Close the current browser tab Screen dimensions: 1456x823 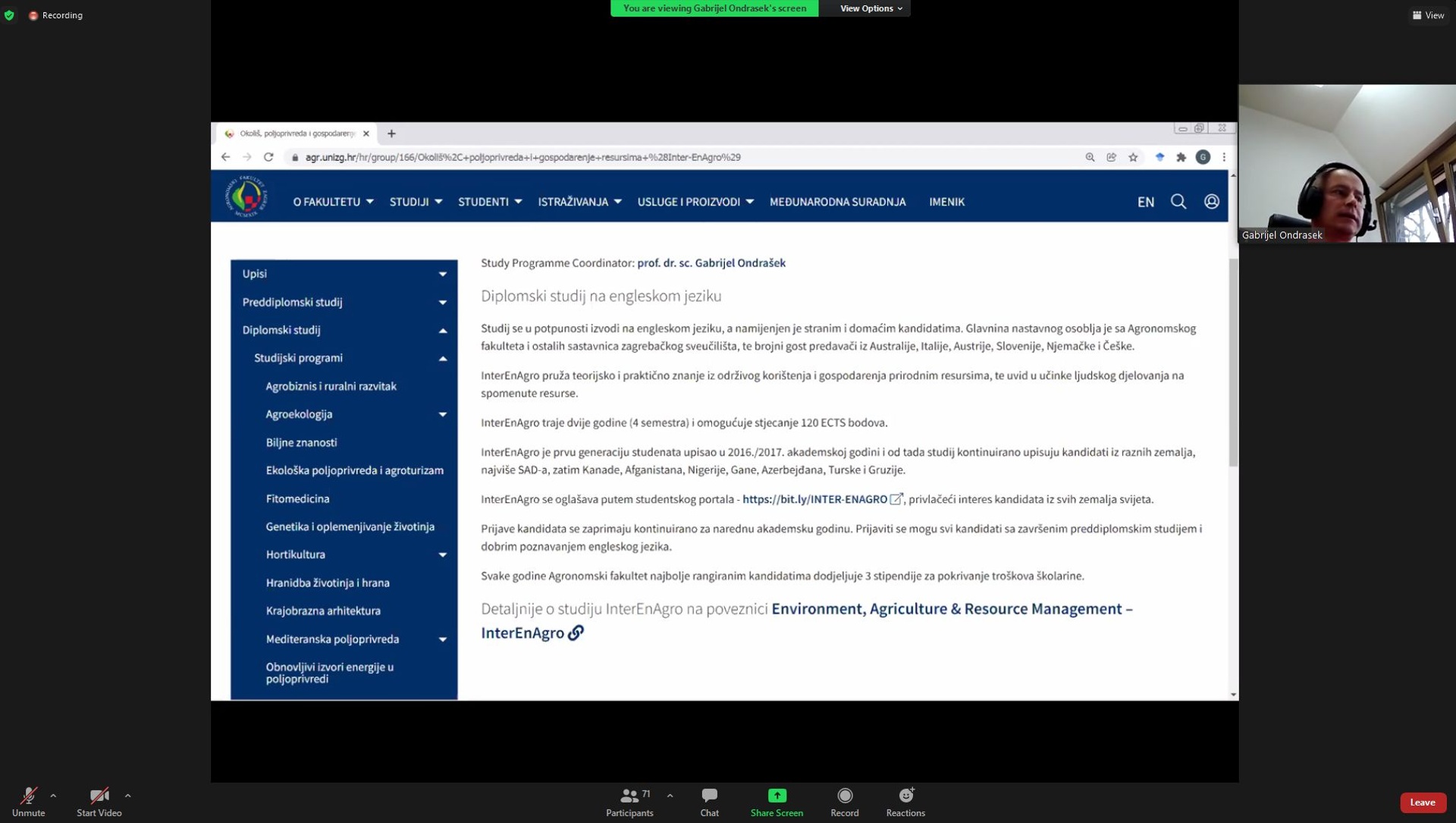(x=366, y=134)
